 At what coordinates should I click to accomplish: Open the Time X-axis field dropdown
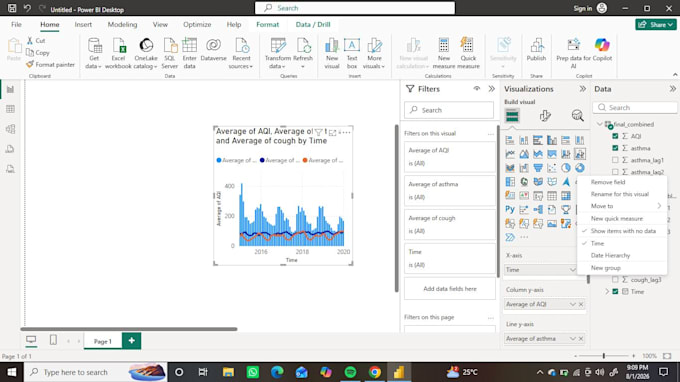tap(572, 270)
